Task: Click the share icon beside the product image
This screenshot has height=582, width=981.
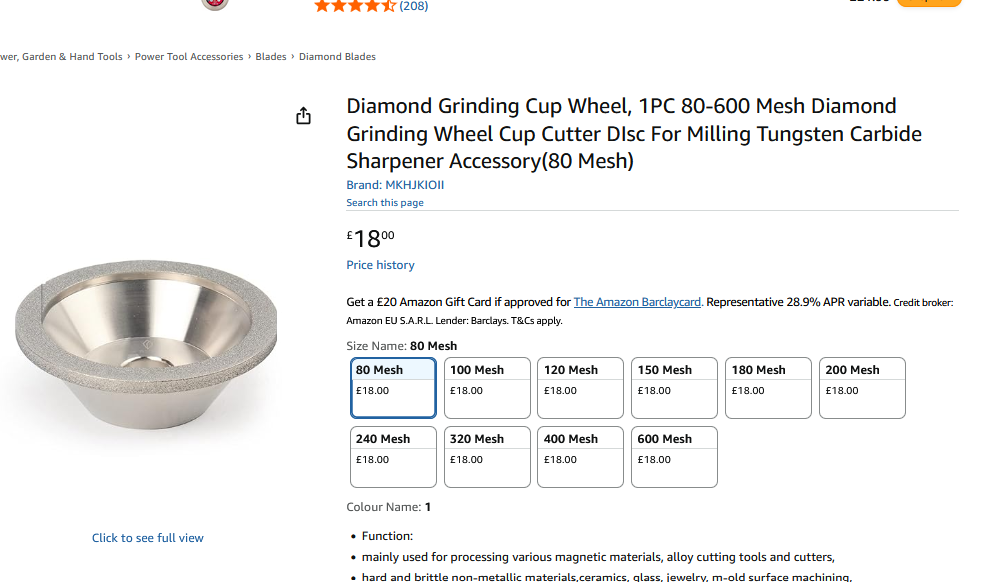Action: point(304,116)
